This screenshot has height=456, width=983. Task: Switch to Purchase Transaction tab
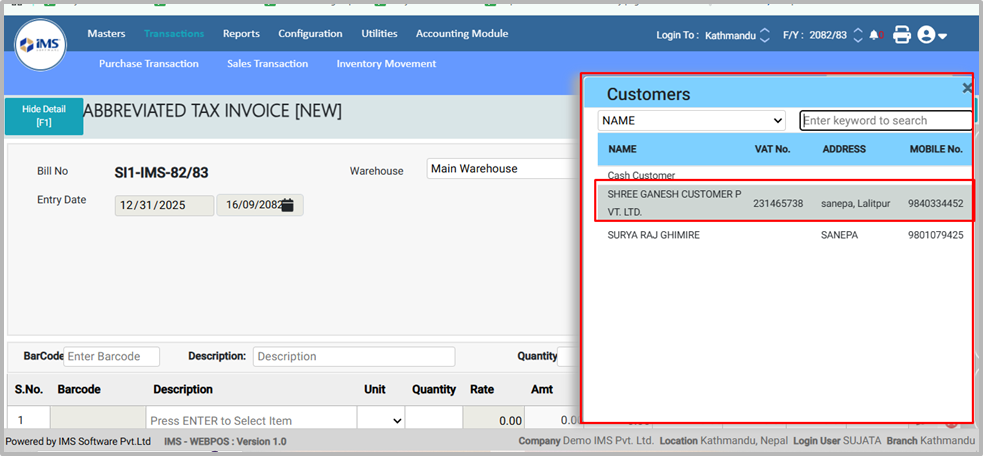tap(148, 63)
